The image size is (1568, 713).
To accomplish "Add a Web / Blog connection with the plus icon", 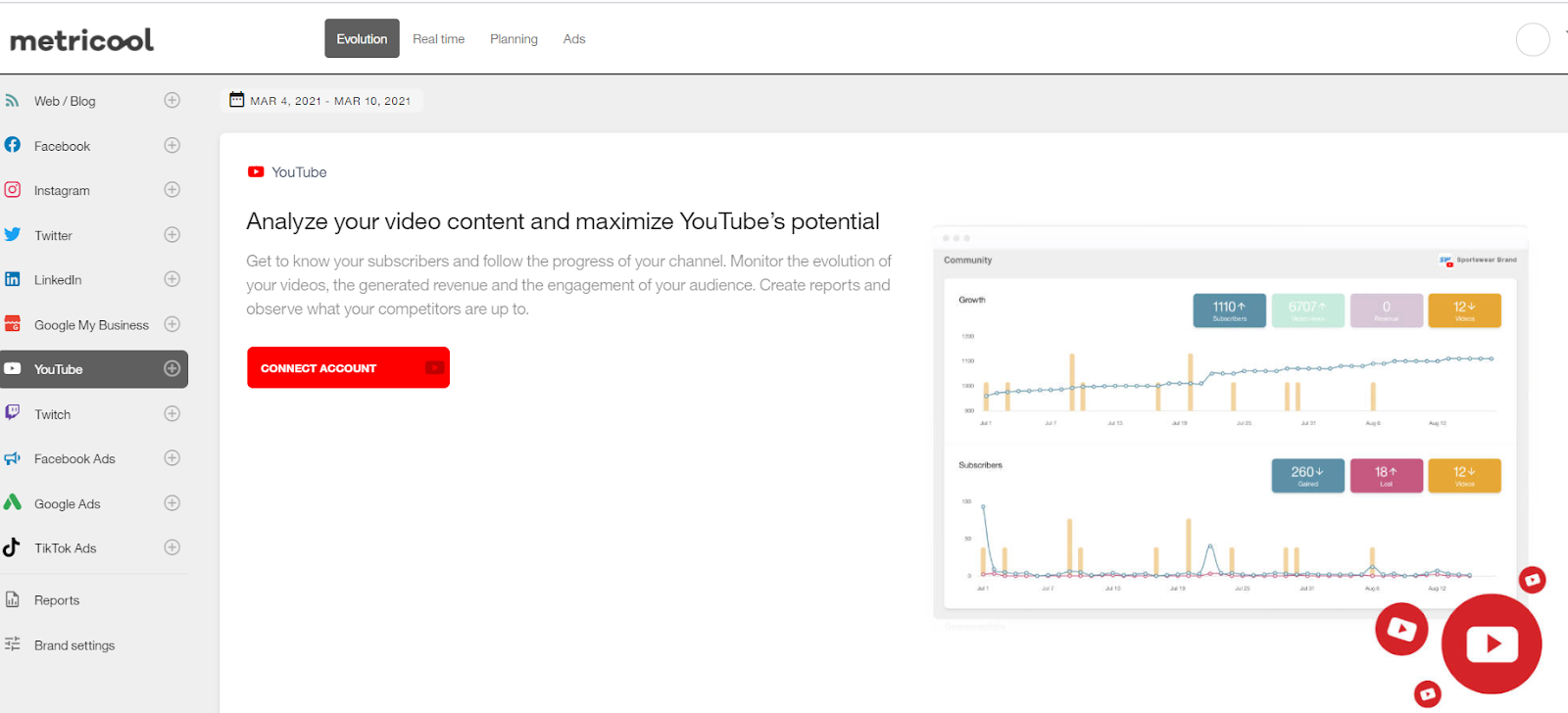I will coord(171,100).
